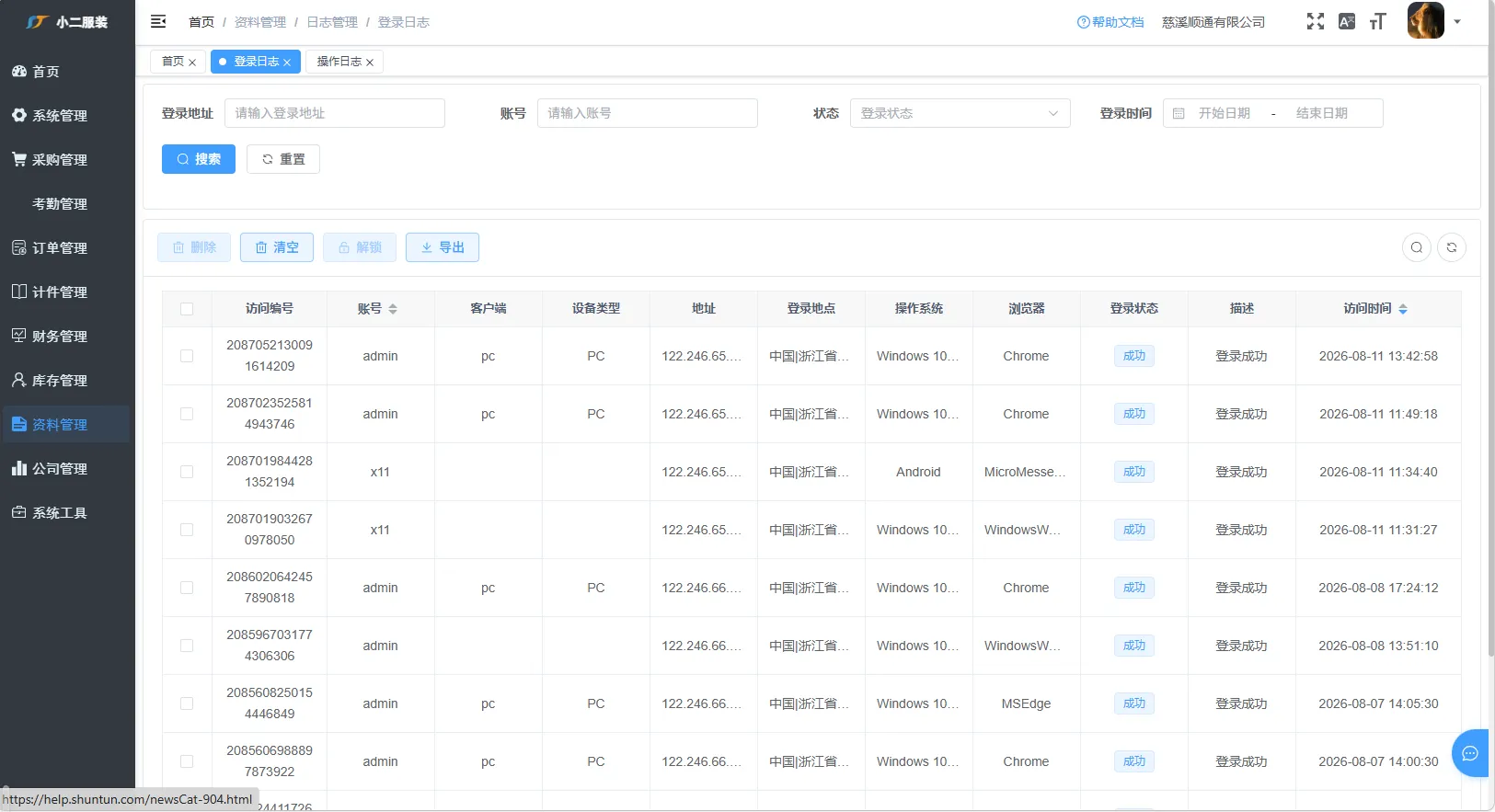Pick the 结束日期 end date

[1322, 113]
